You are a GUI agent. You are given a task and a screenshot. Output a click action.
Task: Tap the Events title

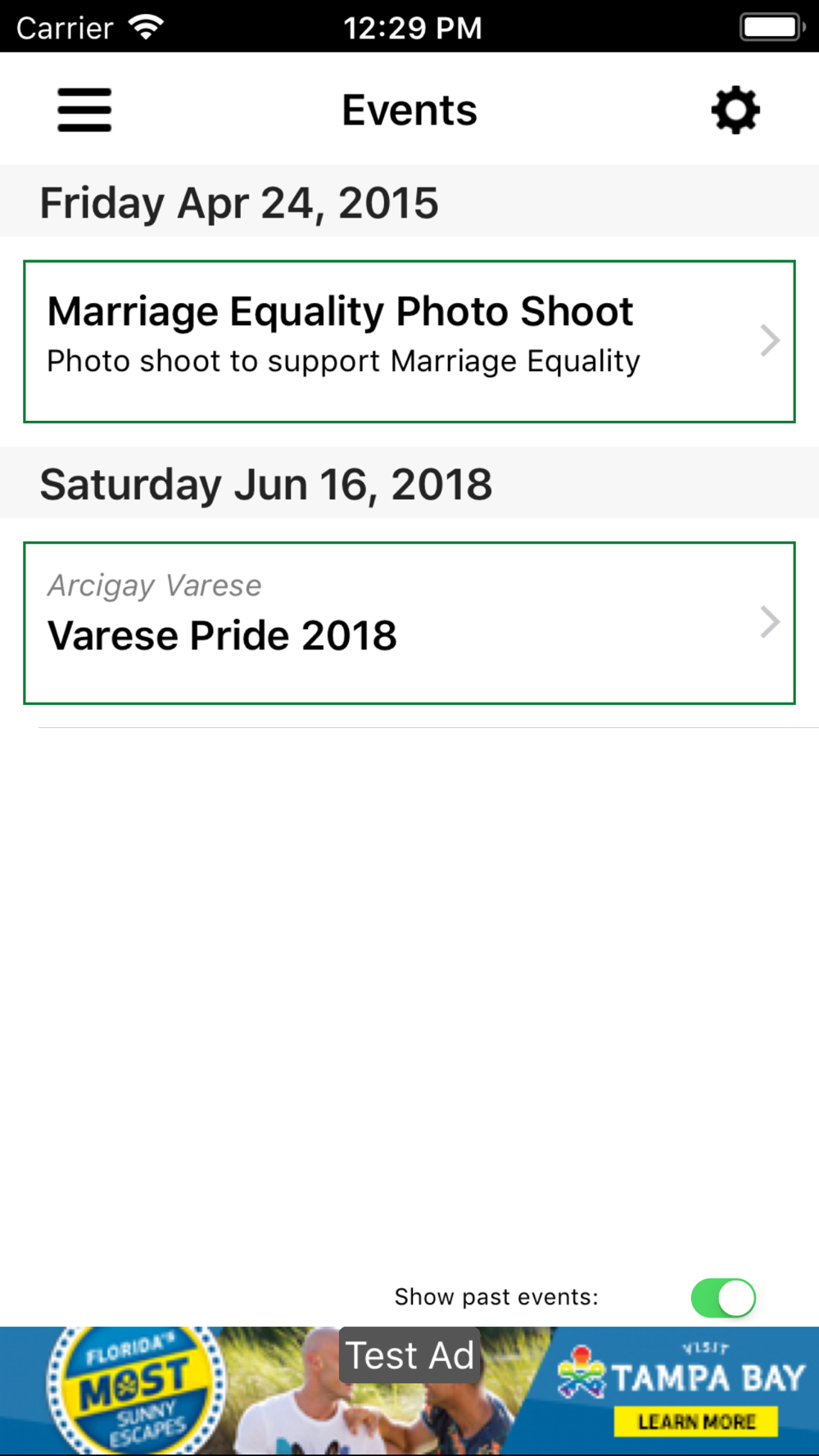point(409,111)
